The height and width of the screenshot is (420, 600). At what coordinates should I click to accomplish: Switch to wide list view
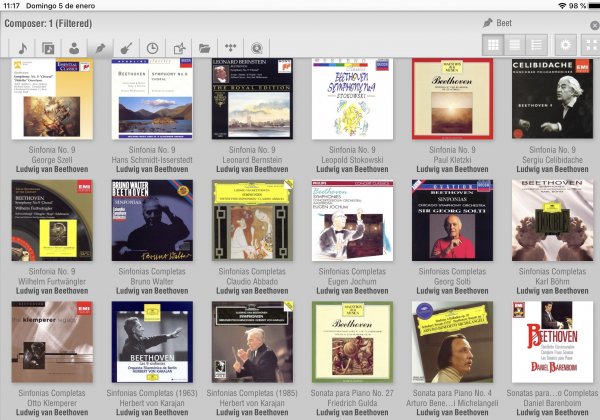tap(515, 45)
